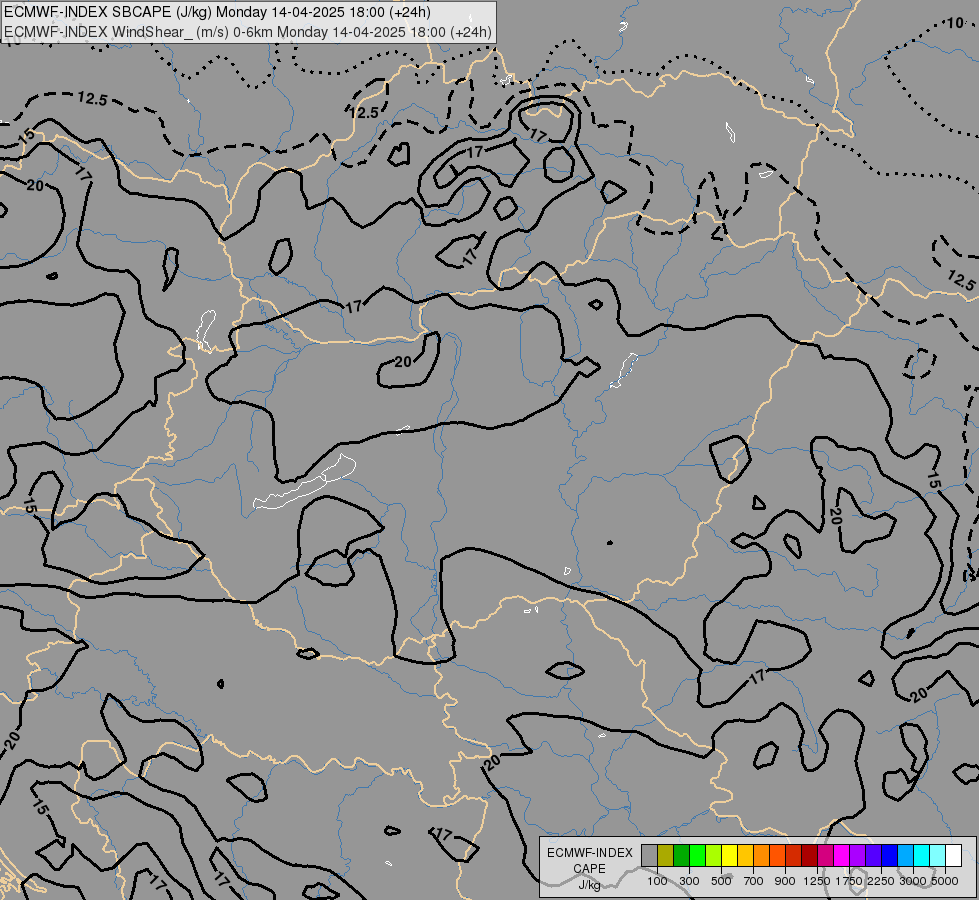Click the SBCAPE title line in header
Image resolution: width=979 pixels, height=900 pixels.
217,12
